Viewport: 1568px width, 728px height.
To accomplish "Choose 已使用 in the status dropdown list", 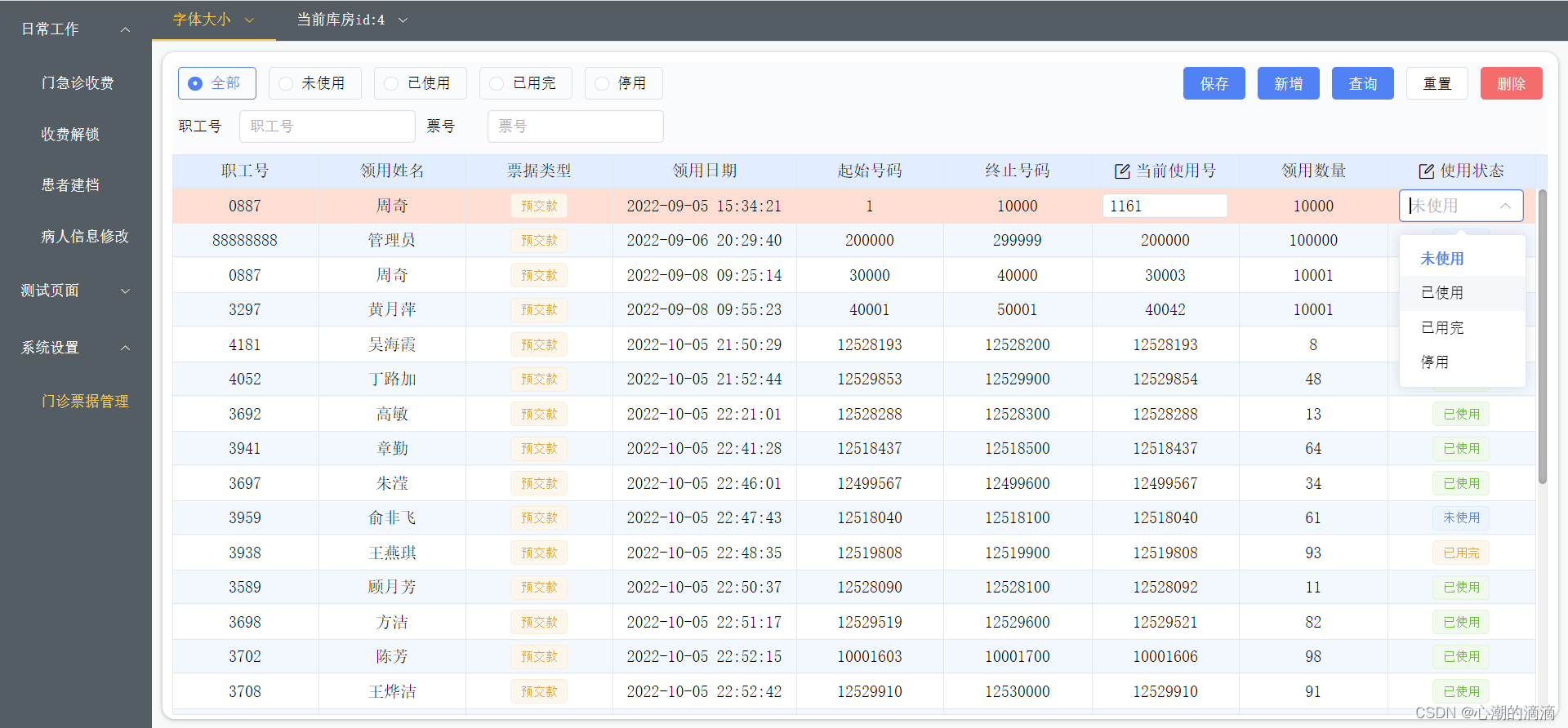I will click(1462, 293).
